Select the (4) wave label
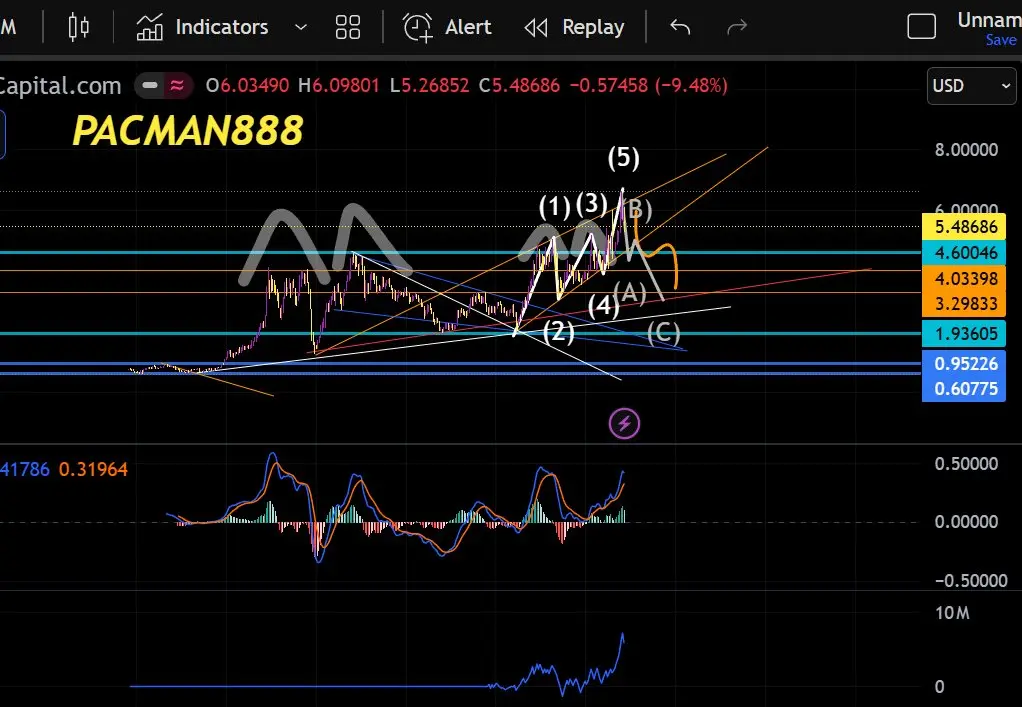 coord(604,306)
